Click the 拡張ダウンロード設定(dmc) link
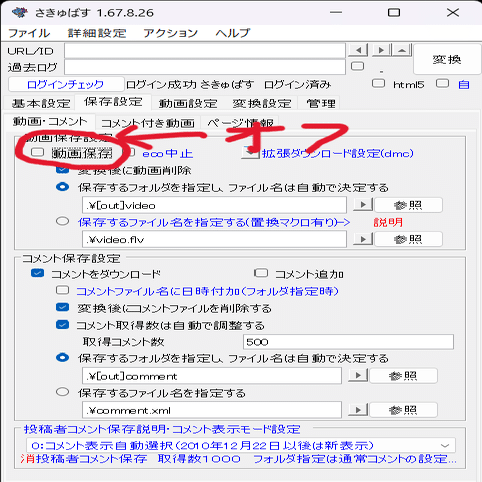The height and width of the screenshot is (482, 482). (x=337, y=153)
